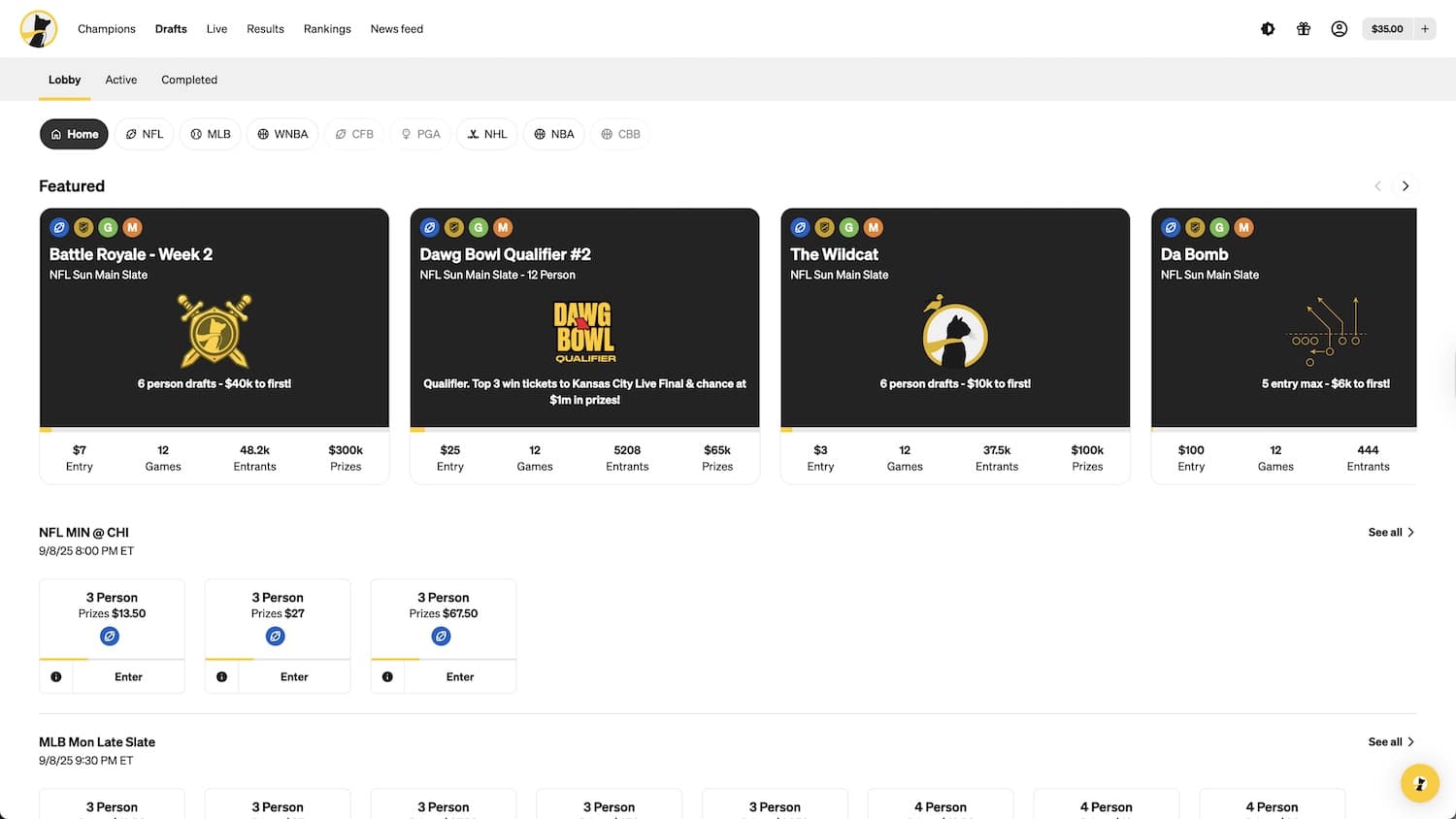Click the plus icon beside the $35.00 balance
Screen dimensions: 1456x819
(1425, 29)
